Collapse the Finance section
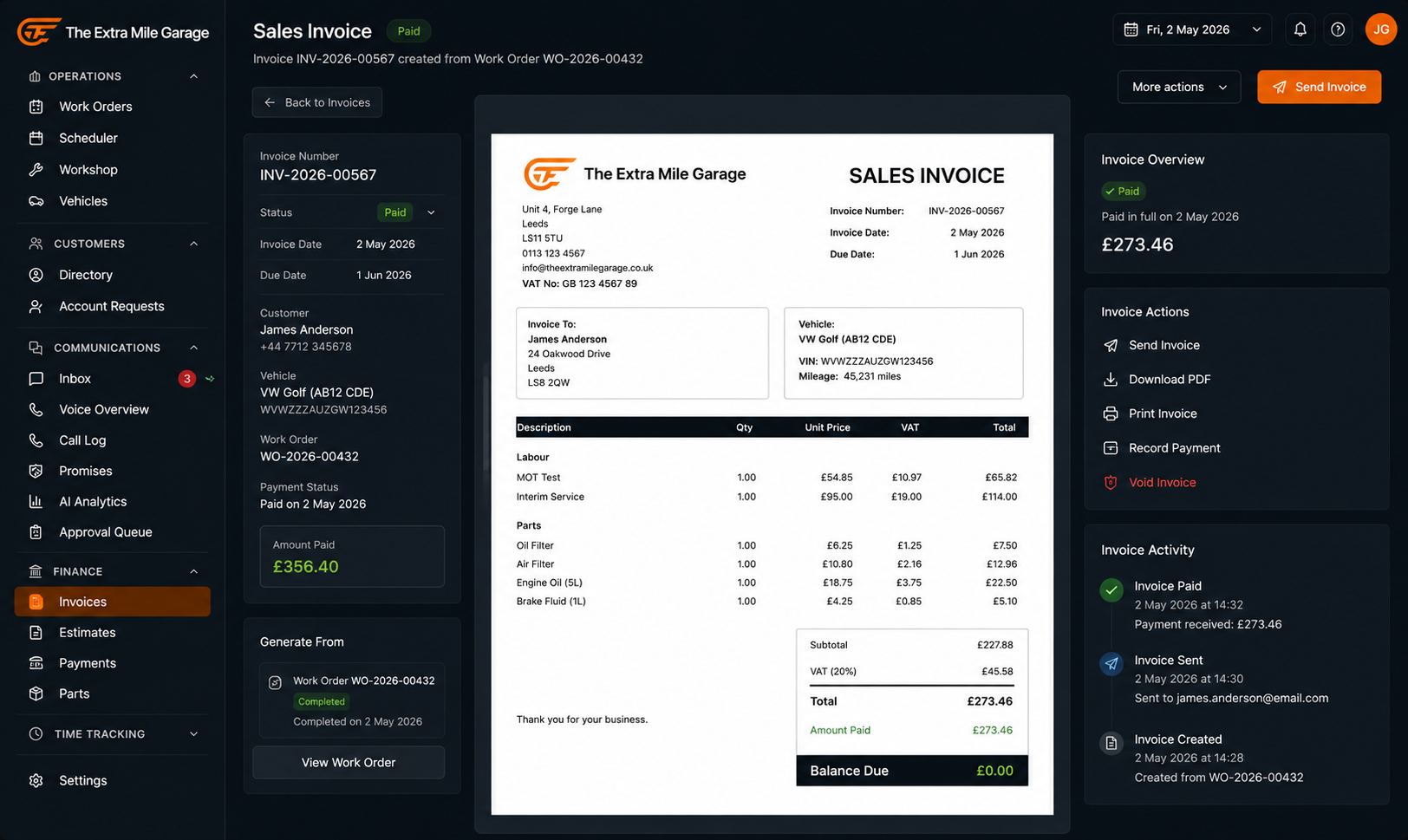Image resolution: width=1408 pixels, height=840 pixels. pos(194,571)
